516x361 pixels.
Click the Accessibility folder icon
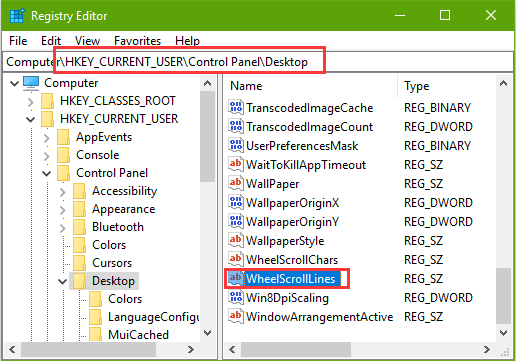coord(79,191)
